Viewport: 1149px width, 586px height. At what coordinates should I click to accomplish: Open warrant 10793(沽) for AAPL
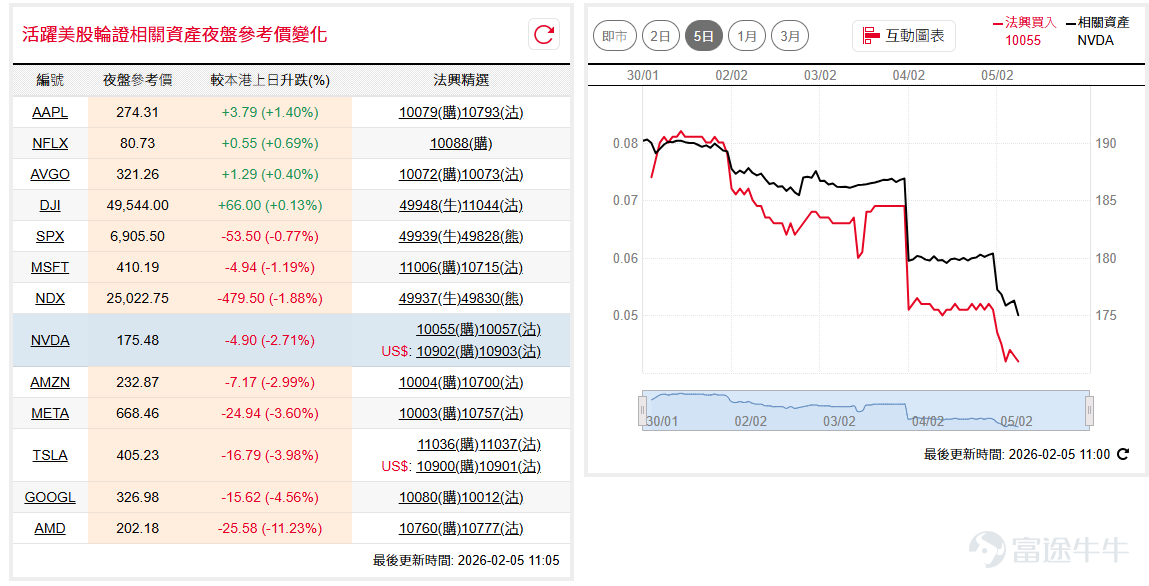pyautogui.click(x=492, y=112)
